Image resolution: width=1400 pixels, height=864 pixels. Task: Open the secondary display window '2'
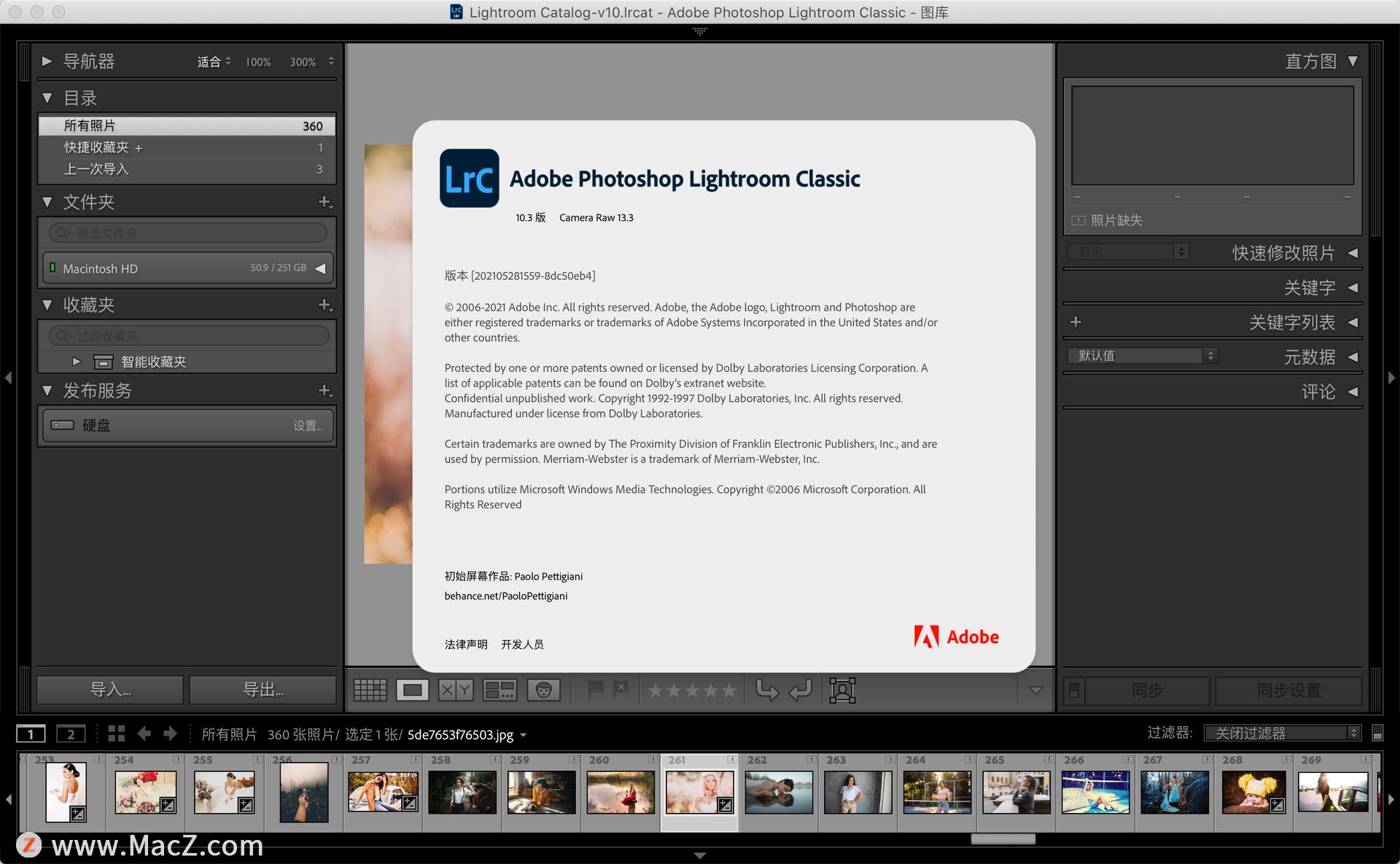click(71, 734)
